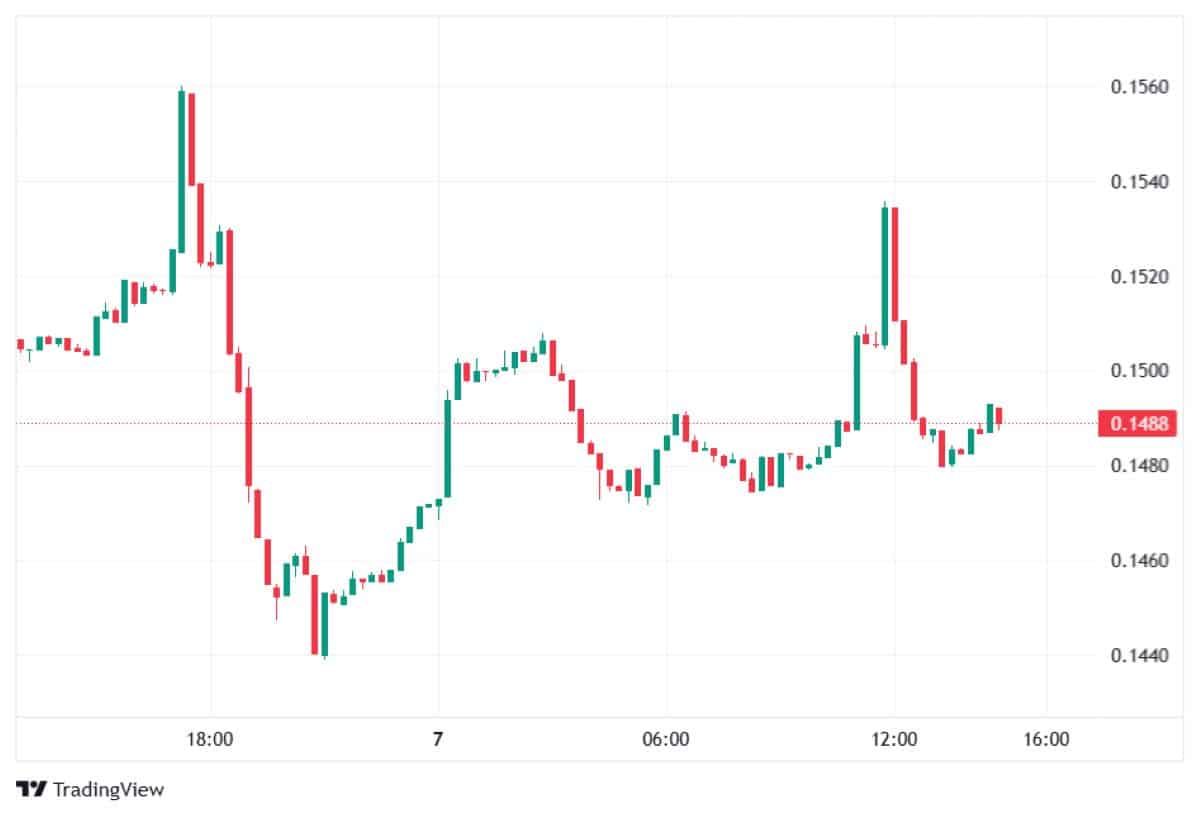Click the tall green candle peaking at 0.1560
1200x817 pixels.
pos(181,170)
